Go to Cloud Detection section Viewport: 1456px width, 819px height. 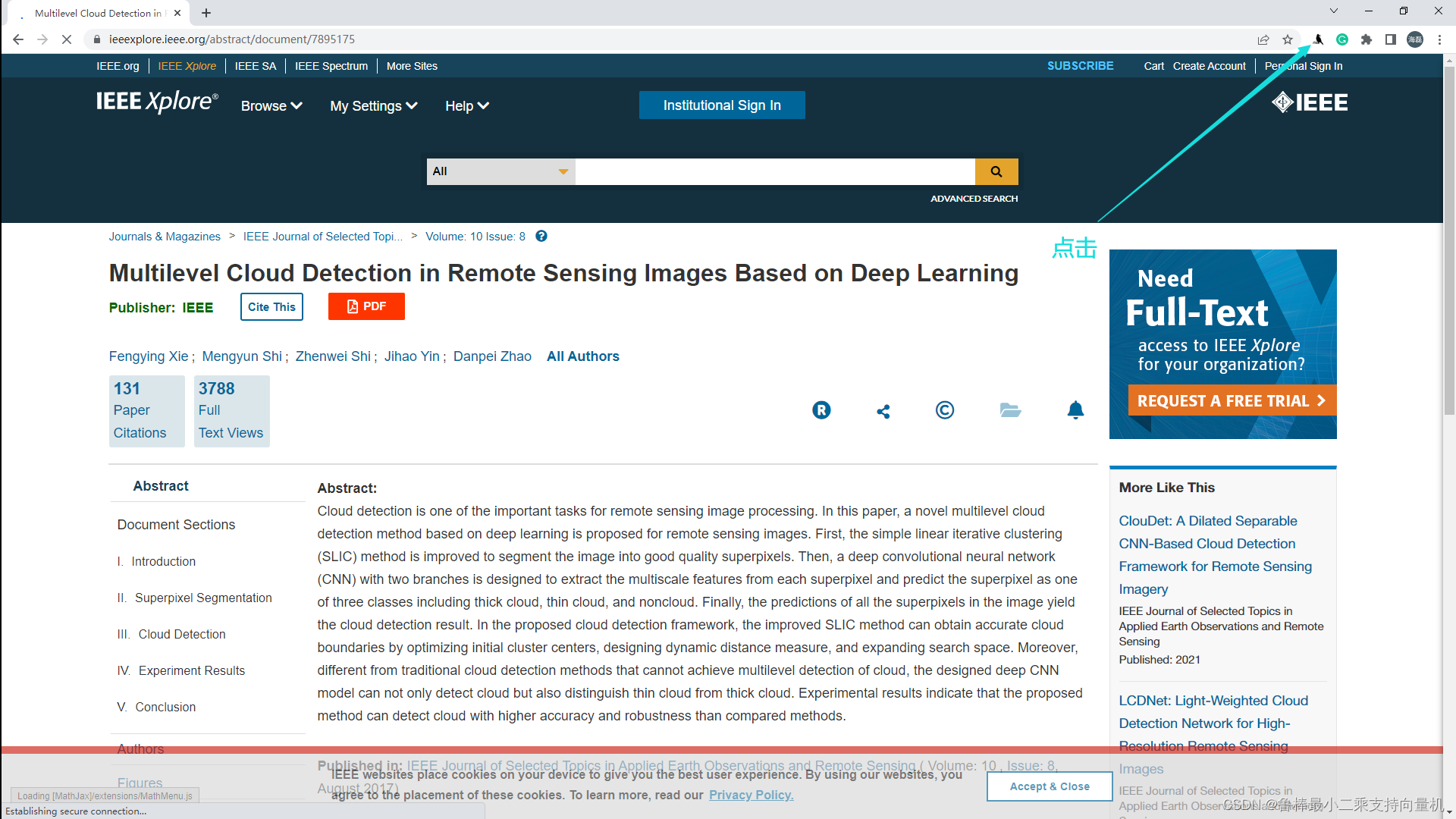pos(171,634)
